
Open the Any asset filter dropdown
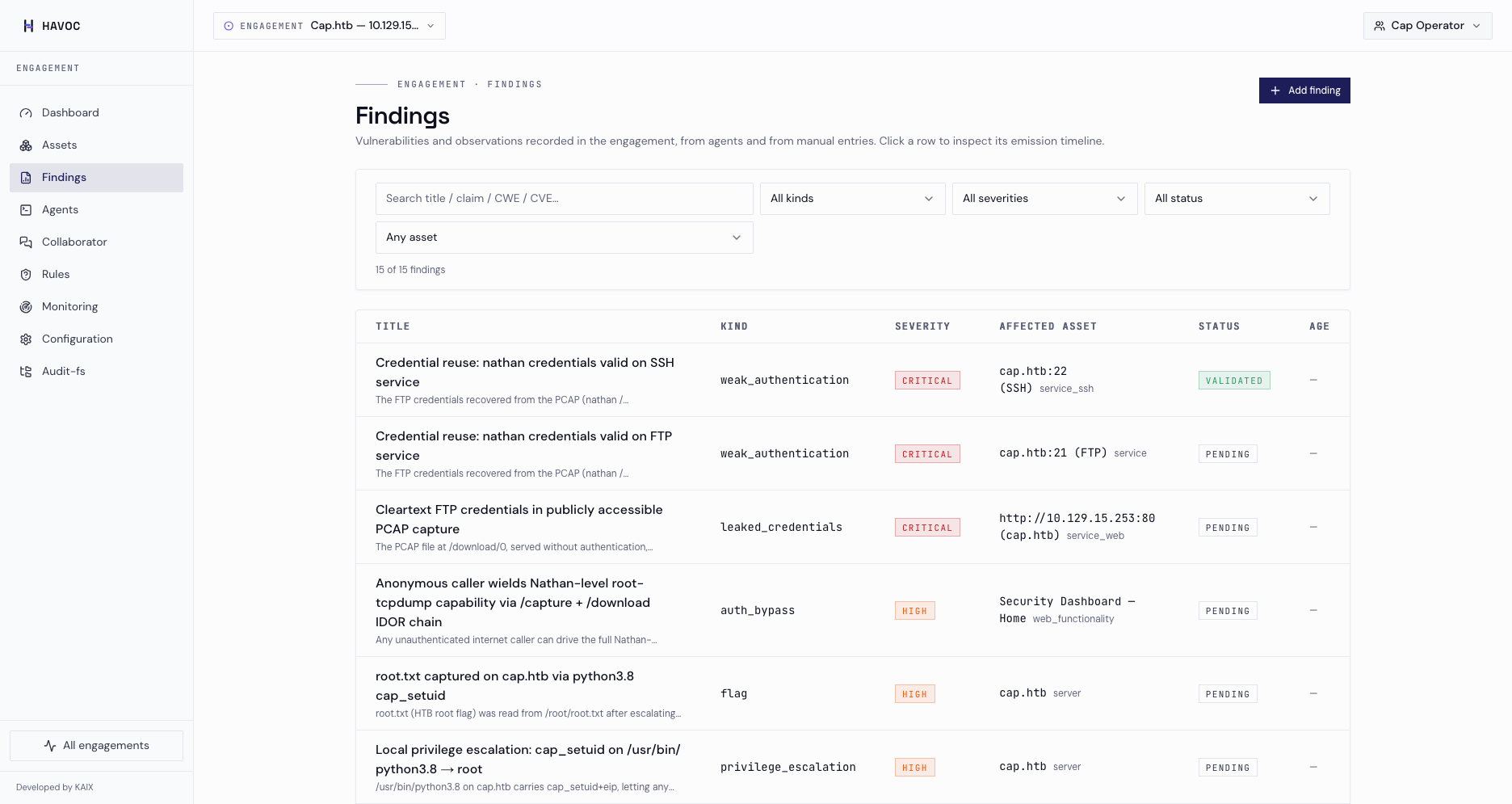click(x=564, y=238)
